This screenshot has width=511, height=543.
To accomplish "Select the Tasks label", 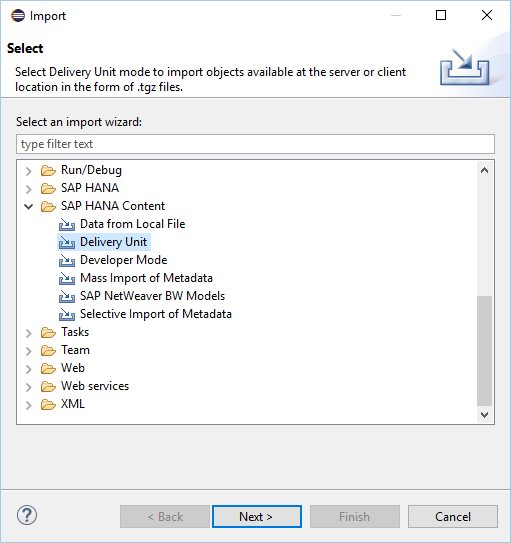I will tap(75, 332).
